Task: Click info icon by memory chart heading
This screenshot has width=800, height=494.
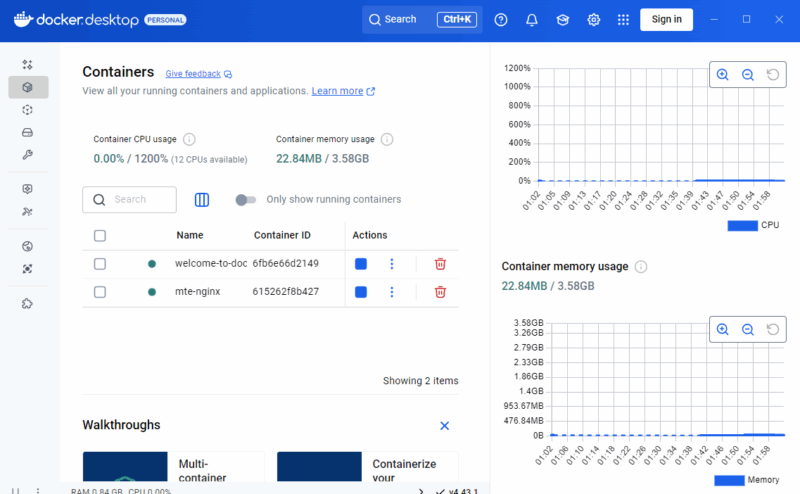Action: point(641,267)
